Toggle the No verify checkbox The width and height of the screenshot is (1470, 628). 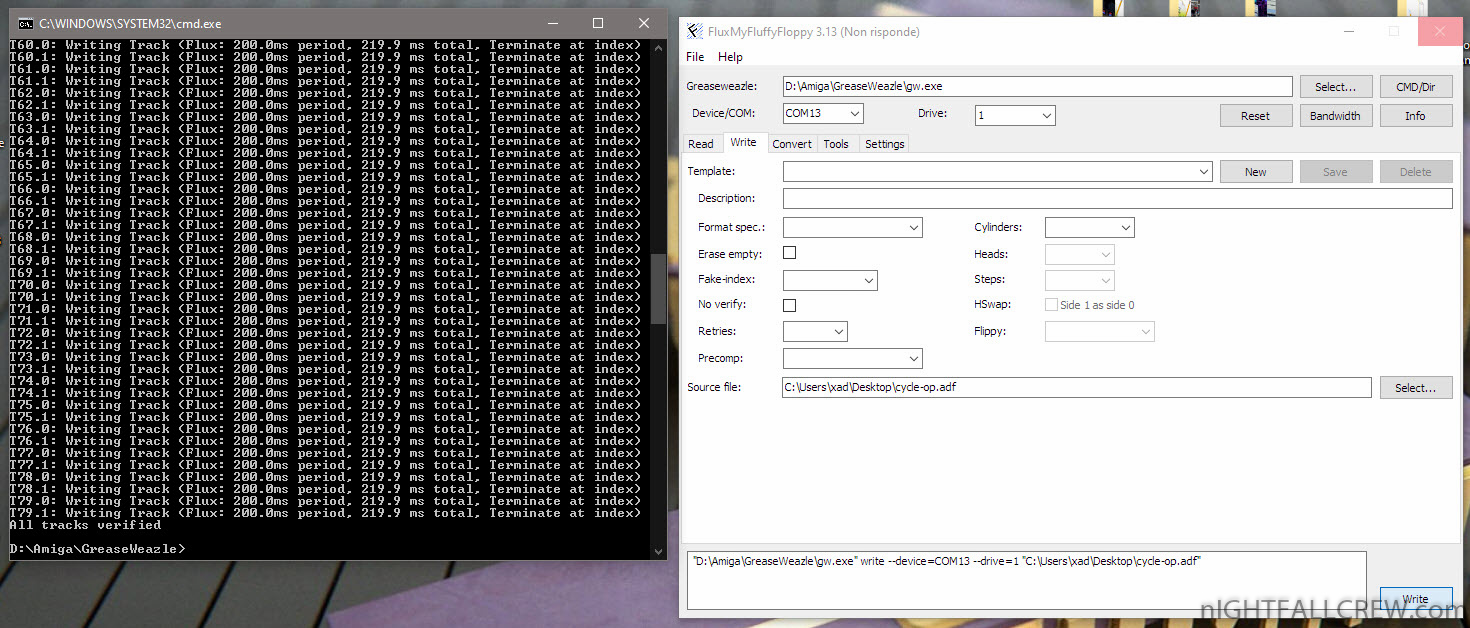coord(789,305)
